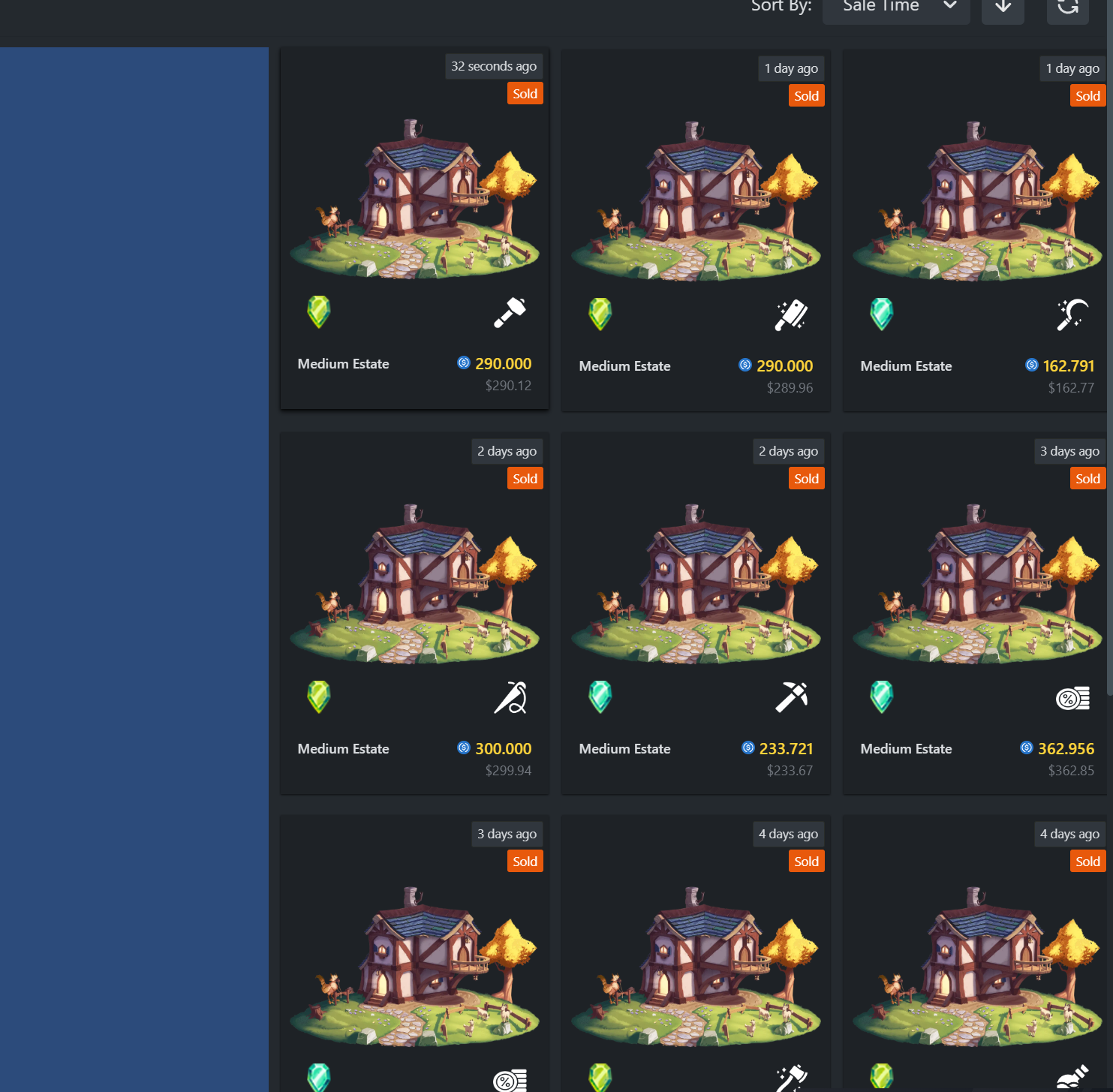This screenshot has width=1113, height=1092.
Task: Click cleaver icon on $289.96 card
Action: tap(791, 315)
